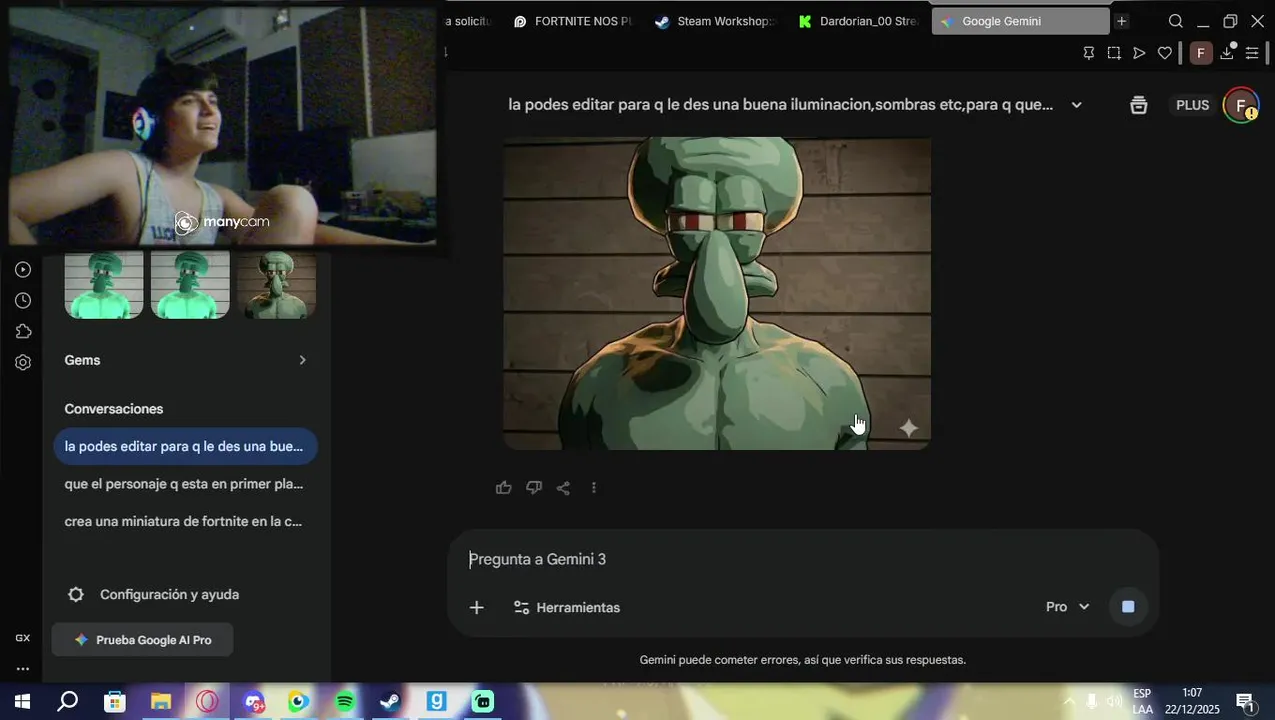Show hidden system tray icons
The width and height of the screenshot is (1275, 720).
point(1068,702)
